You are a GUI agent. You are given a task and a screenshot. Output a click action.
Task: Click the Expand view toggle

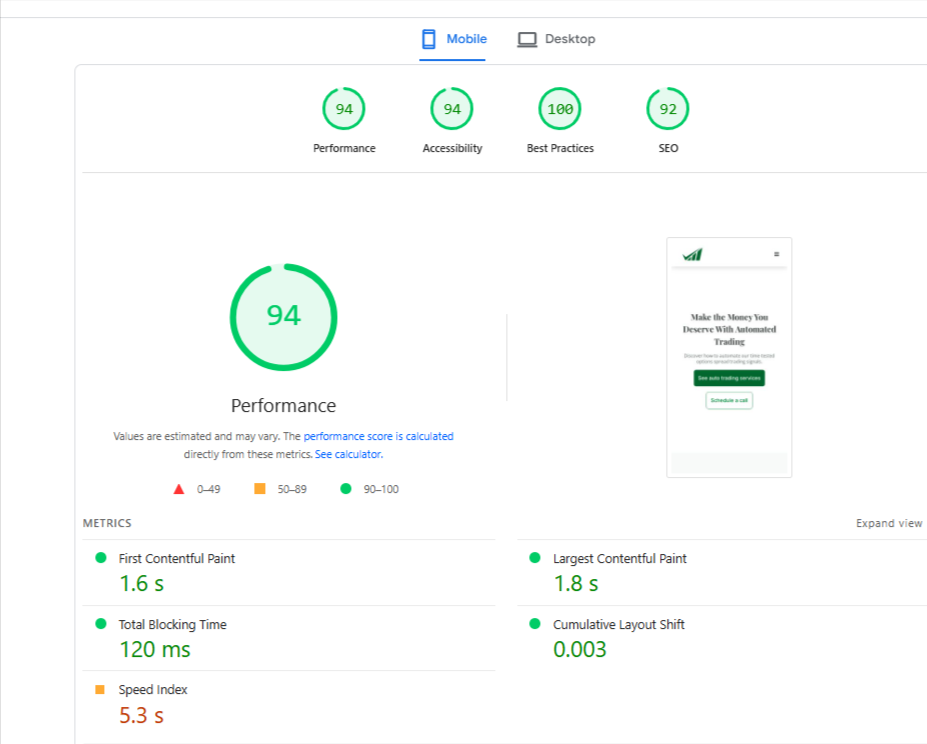[x=889, y=523]
